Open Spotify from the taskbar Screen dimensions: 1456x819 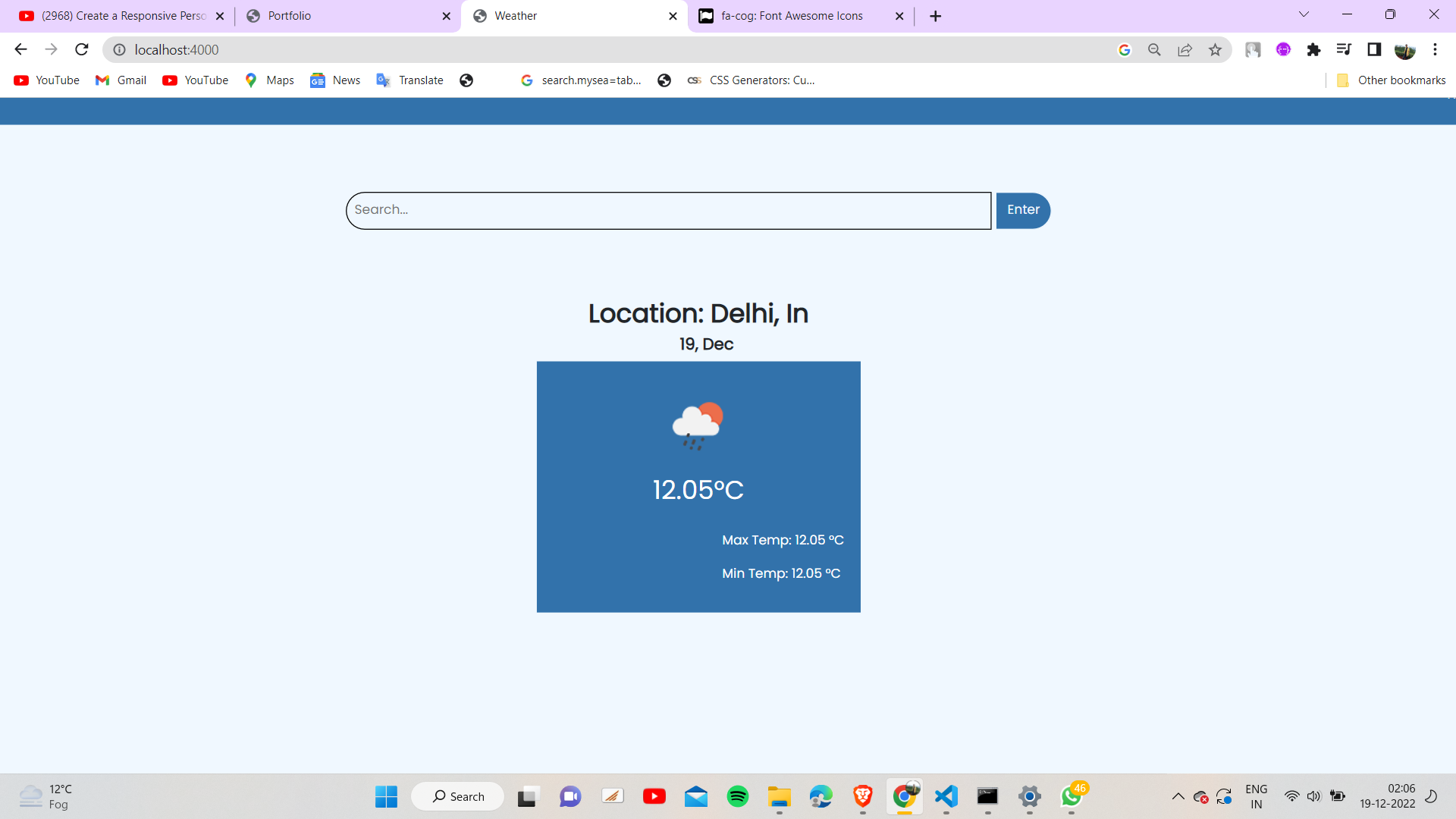point(738,797)
